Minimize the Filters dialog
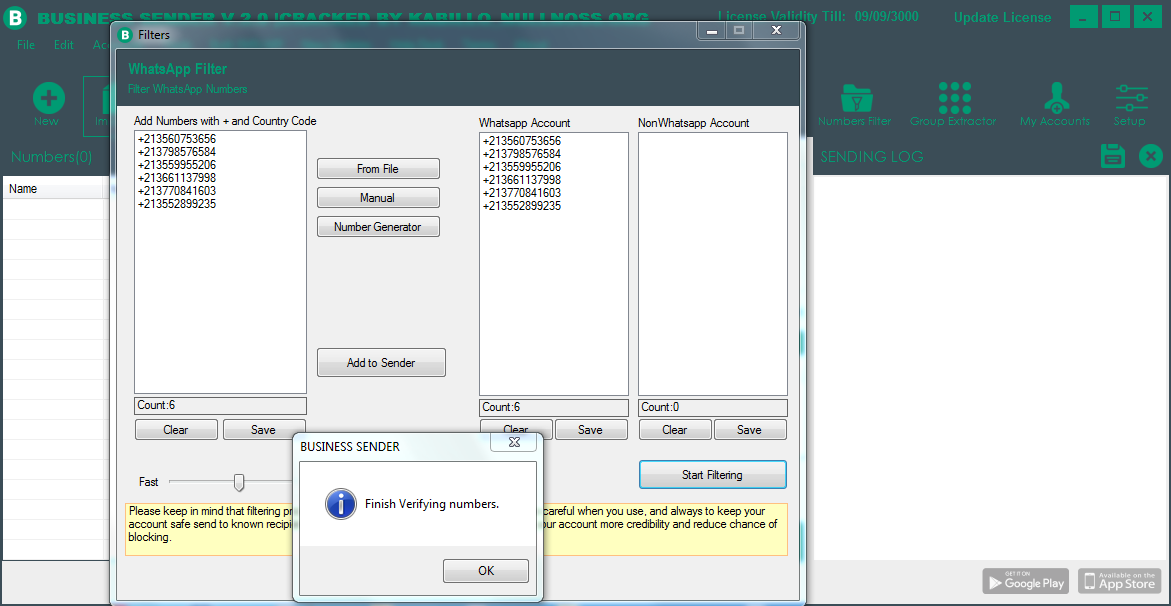The image size is (1171, 606). click(711, 31)
